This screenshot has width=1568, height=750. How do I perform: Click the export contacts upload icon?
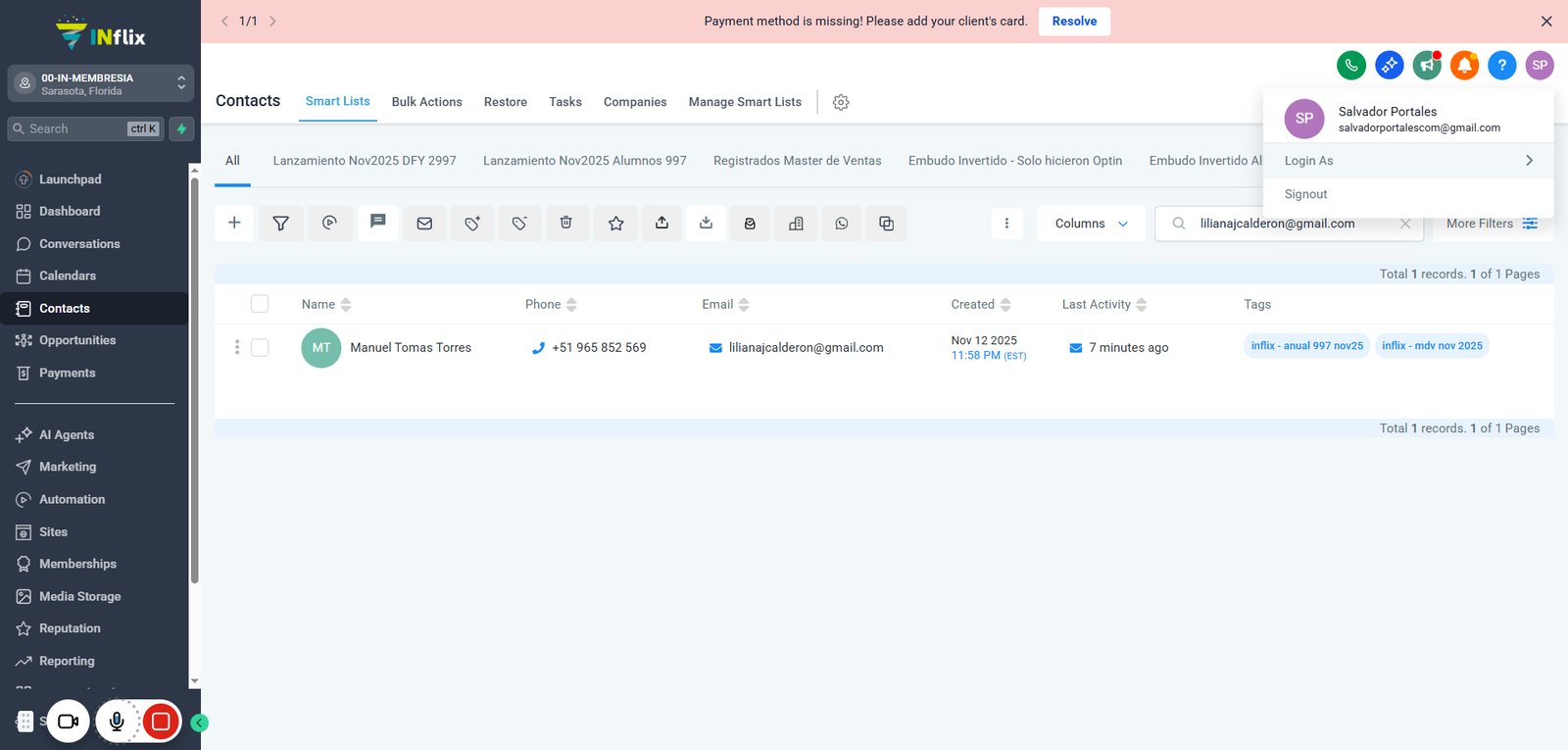point(662,224)
